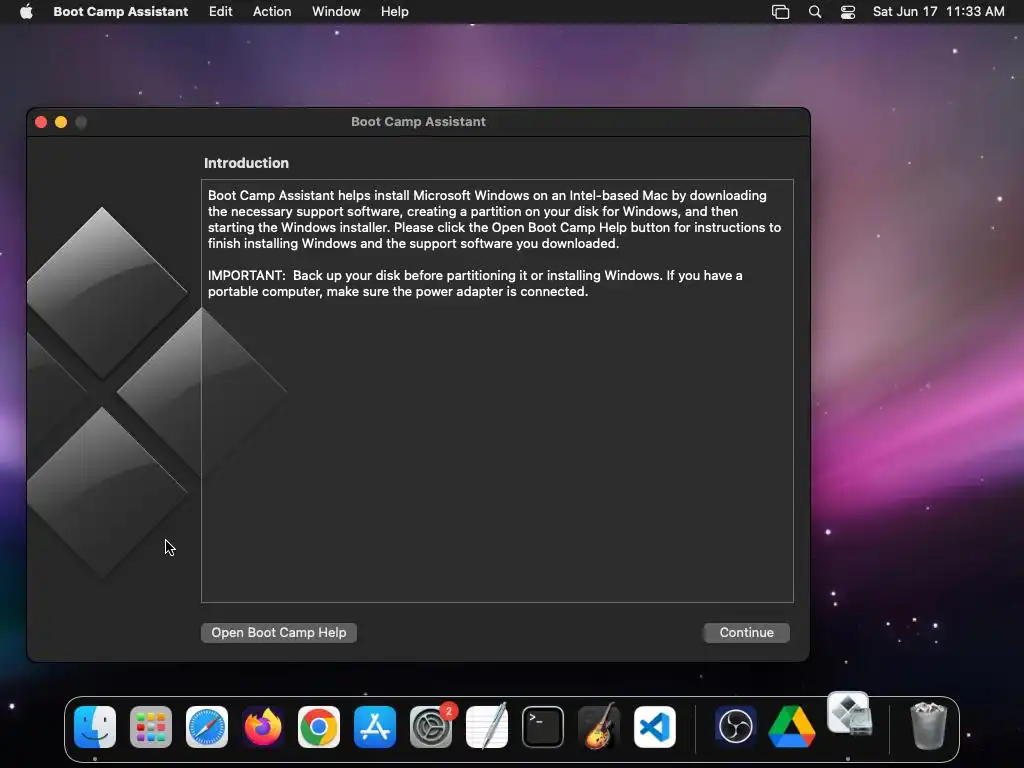The height and width of the screenshot is (768, 1024).
Task: Click the paragraph starting 'Boot Camp Assistant helps install'
Action: pos(494,219)
